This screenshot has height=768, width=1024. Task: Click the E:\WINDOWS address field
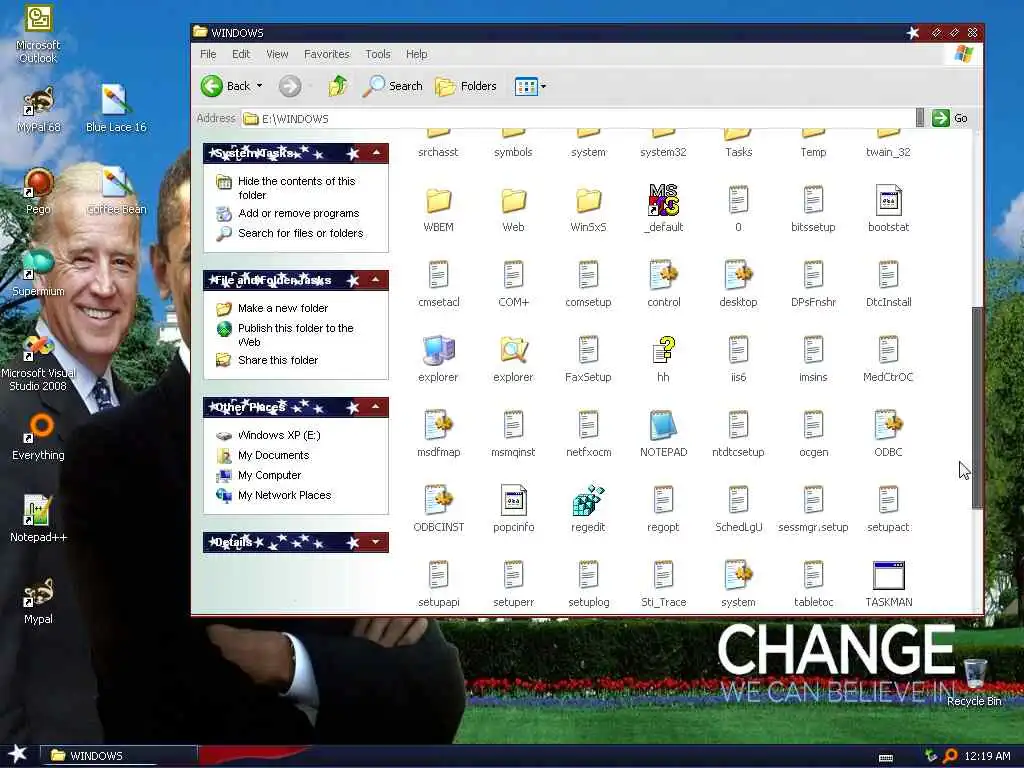(x=578, y=118)
